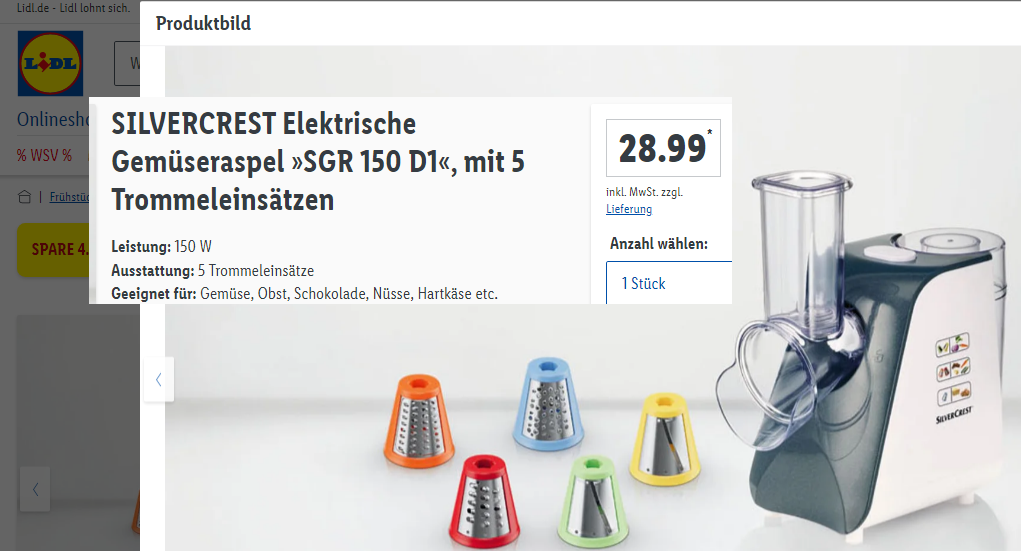Open the '% WSV %' sale menu
Image resolution: width=1021 pixels, height=551 pixels.
pos(44,156)
